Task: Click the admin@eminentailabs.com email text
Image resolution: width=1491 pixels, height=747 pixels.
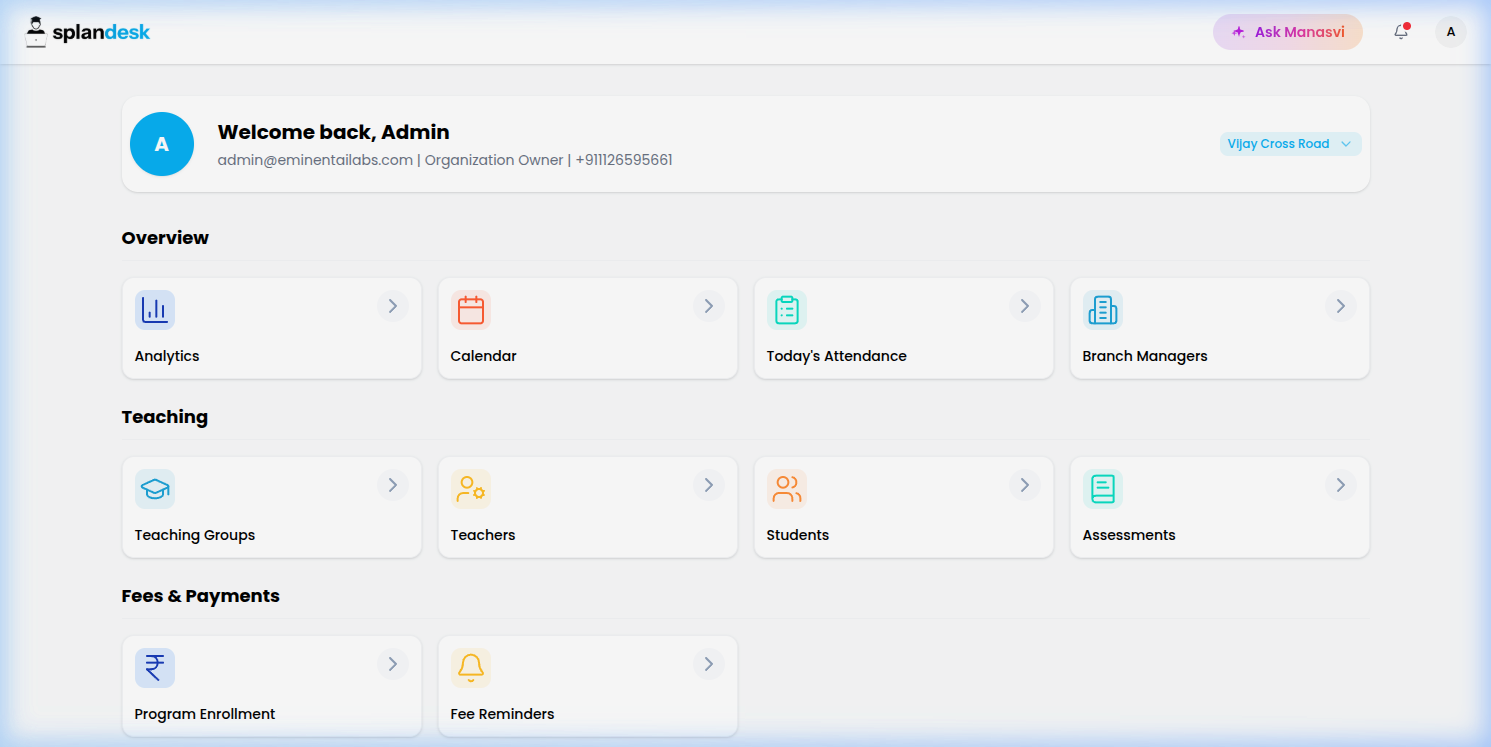Action: (315, 160)
